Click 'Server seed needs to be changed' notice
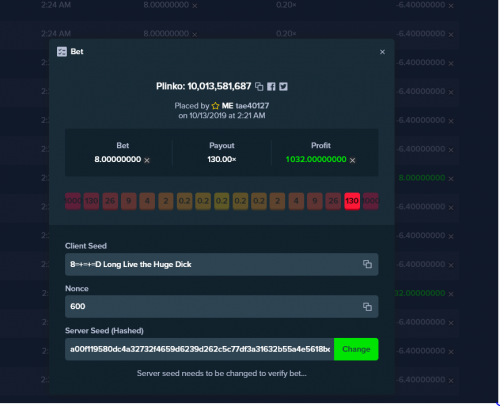 [222, 373]
